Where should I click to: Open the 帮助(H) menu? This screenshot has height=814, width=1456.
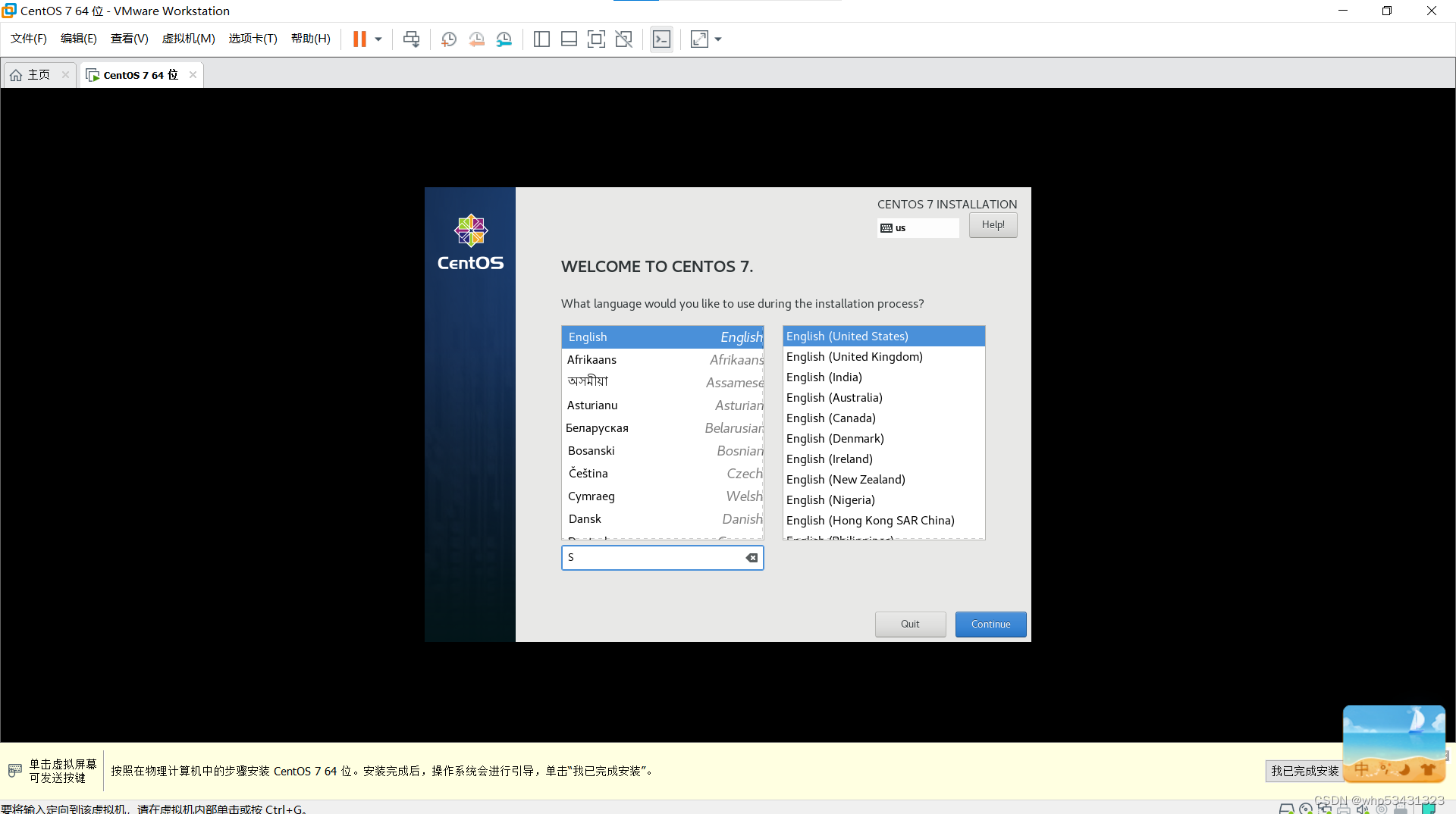311,39
